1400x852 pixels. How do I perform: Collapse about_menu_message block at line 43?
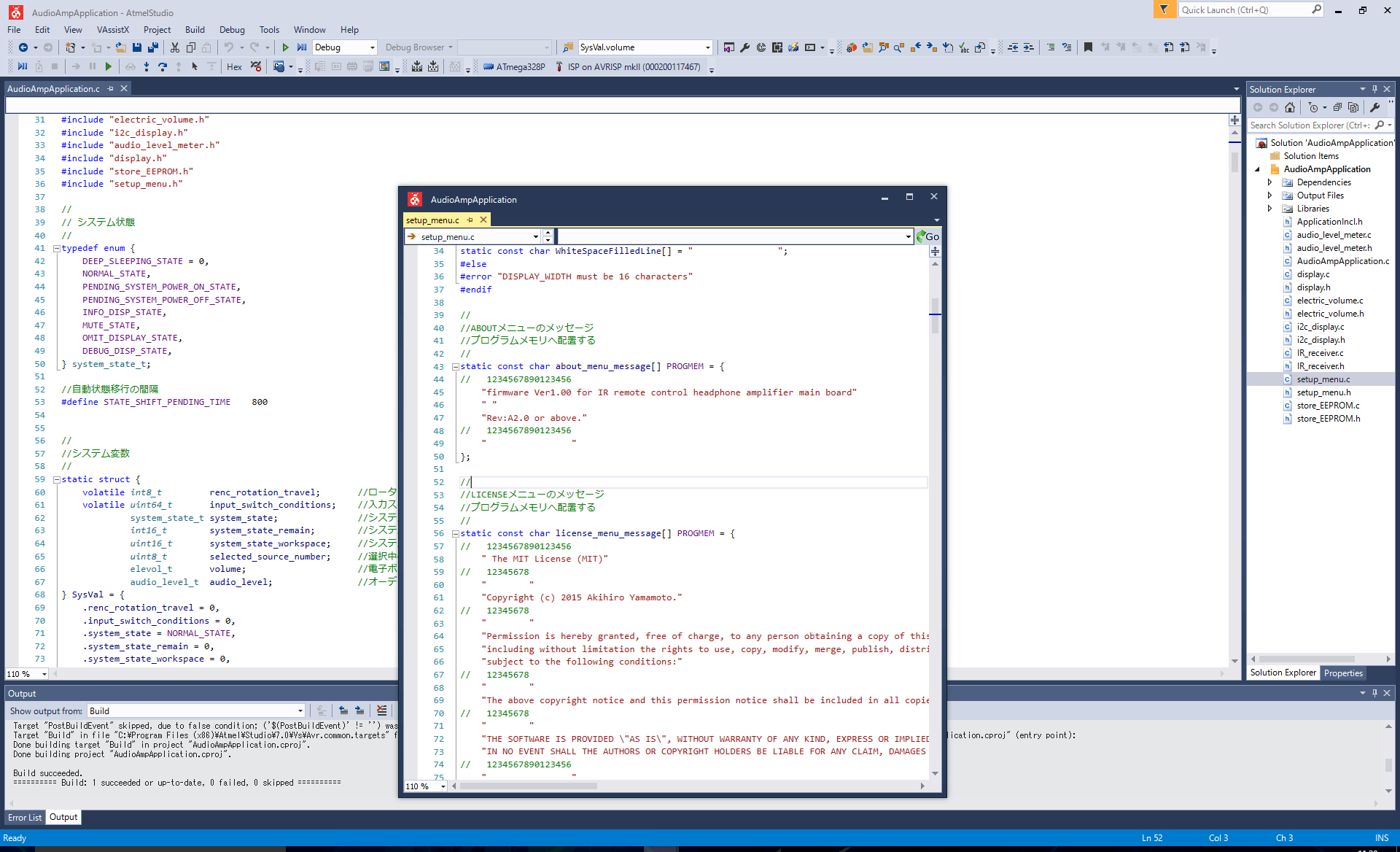455,367
